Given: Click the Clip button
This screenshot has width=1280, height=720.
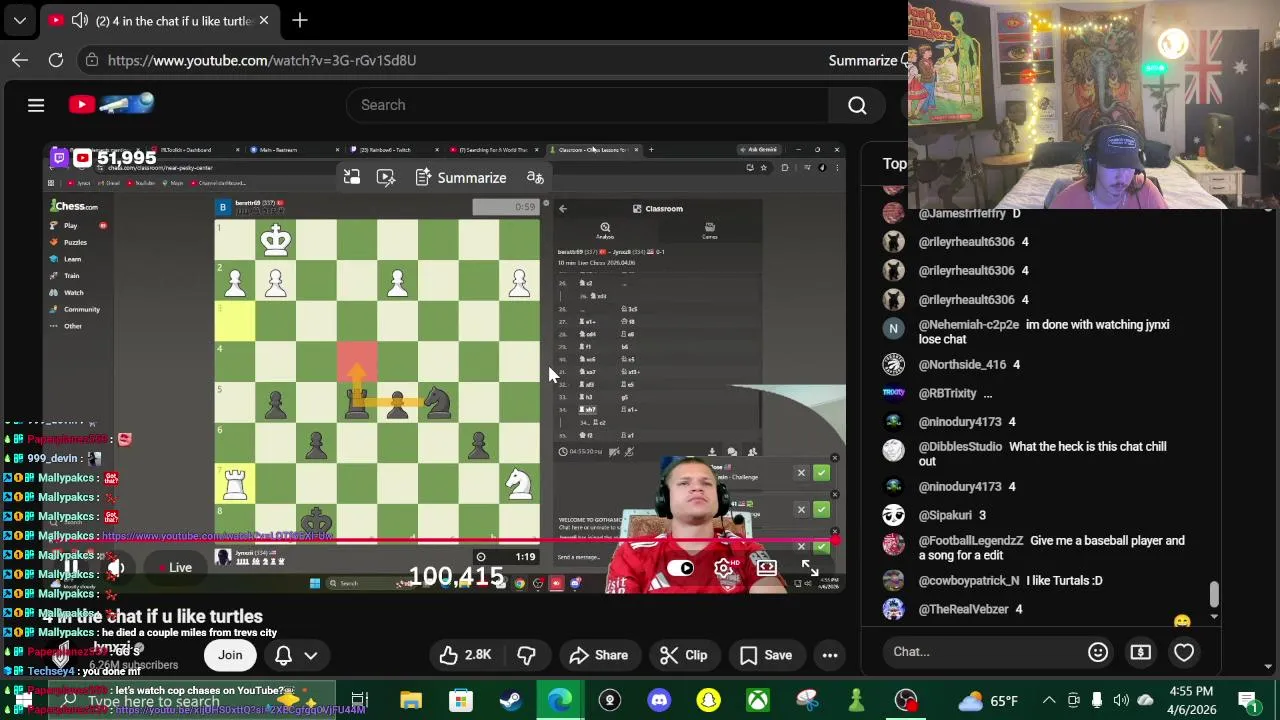Looking at the screenshot, I should [685, 655].
